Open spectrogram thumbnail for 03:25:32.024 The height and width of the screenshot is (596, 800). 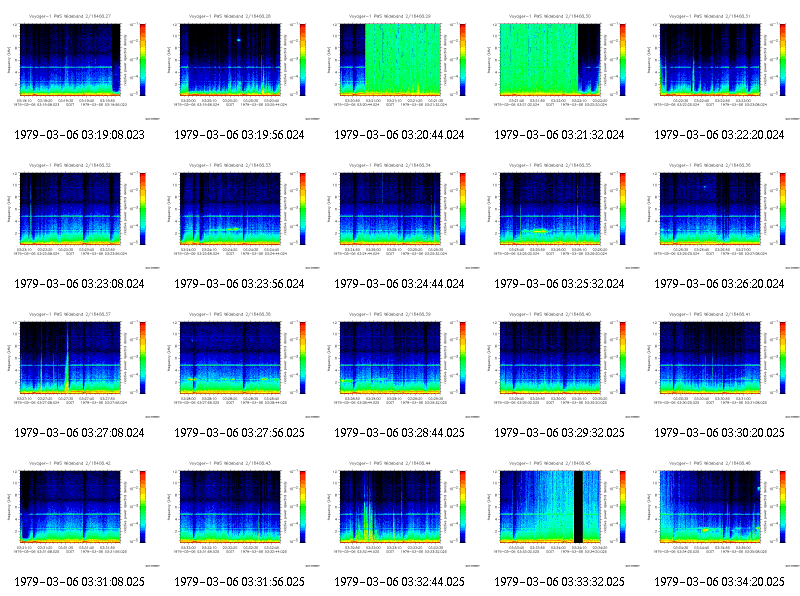[x=560, y=215]
